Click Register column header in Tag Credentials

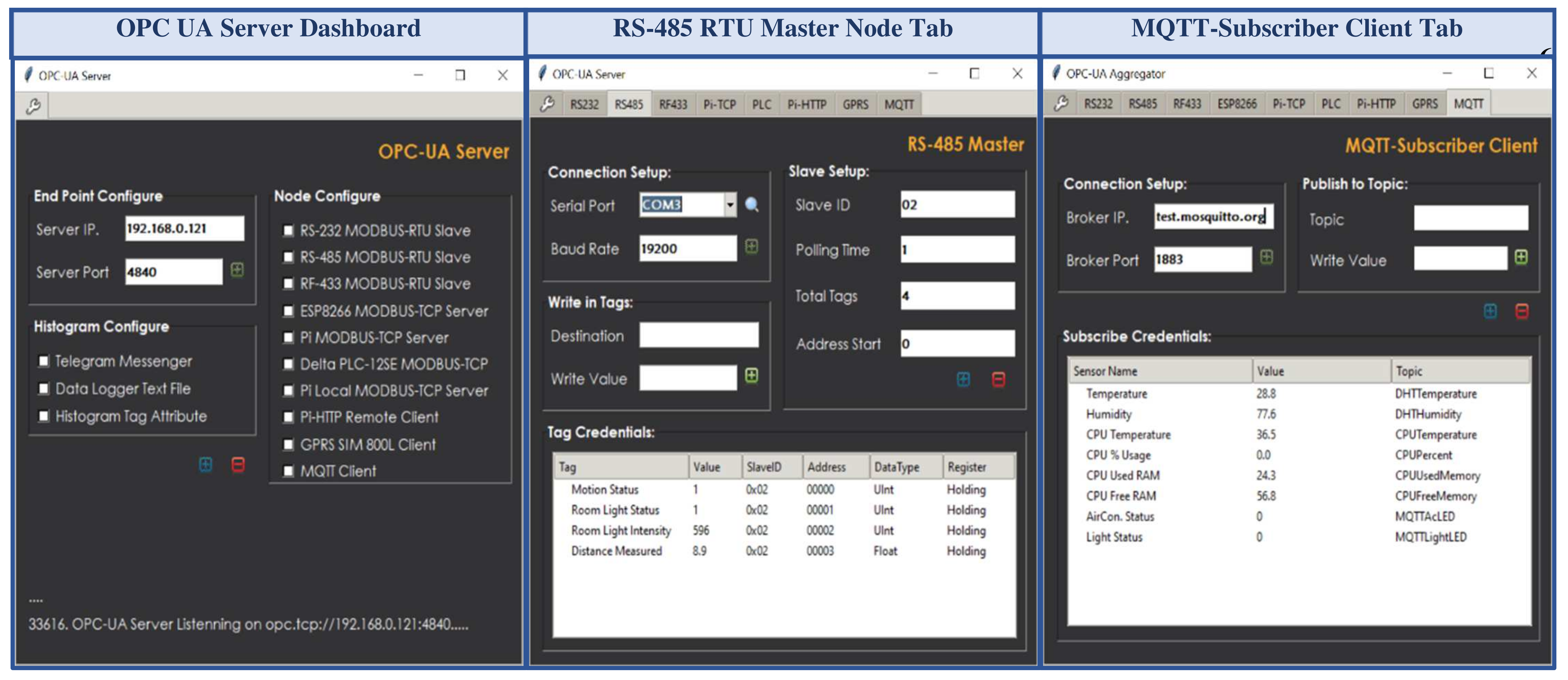pos(978,467)
